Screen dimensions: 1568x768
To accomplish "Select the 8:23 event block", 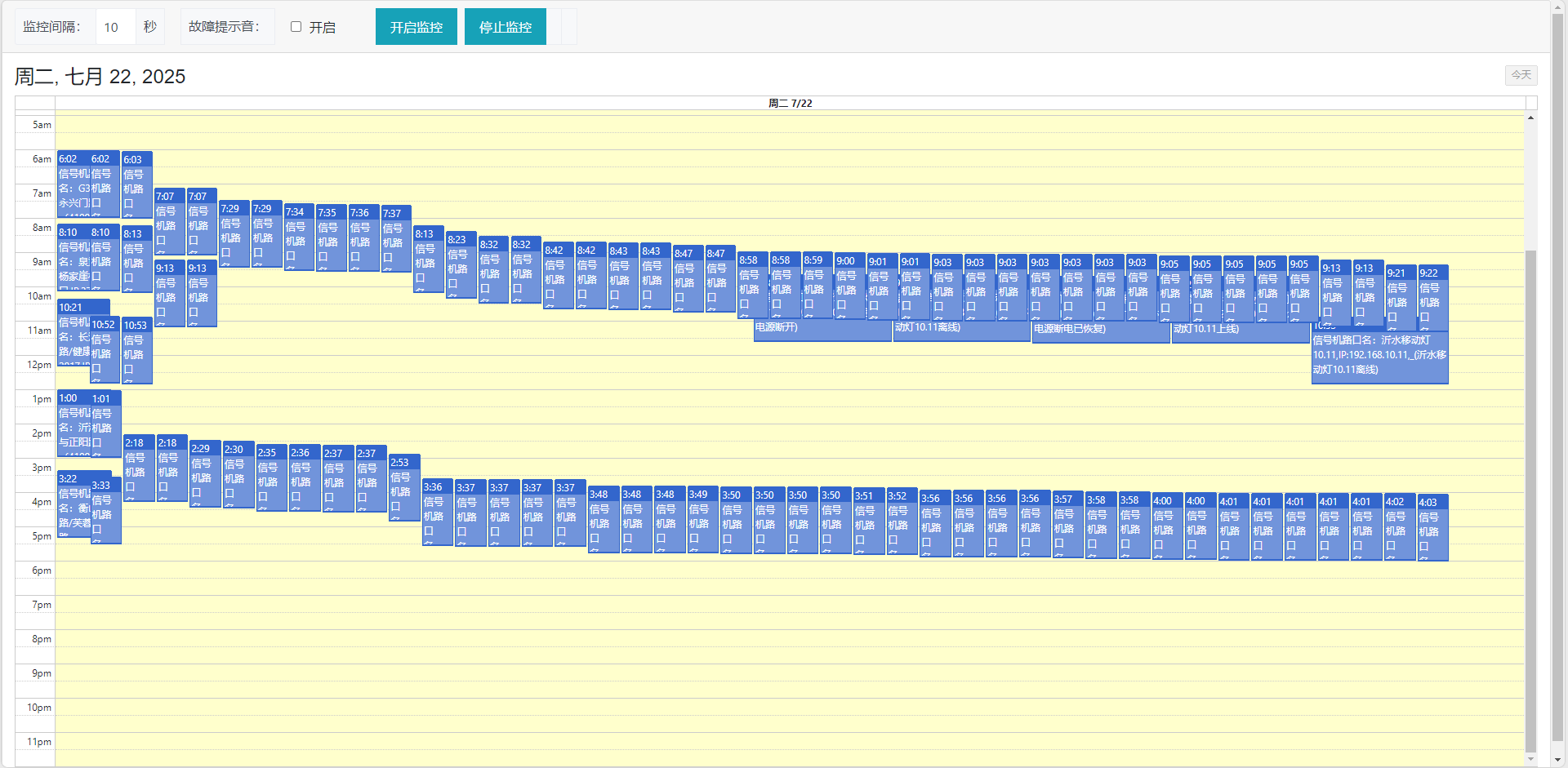I will (461, 265).
